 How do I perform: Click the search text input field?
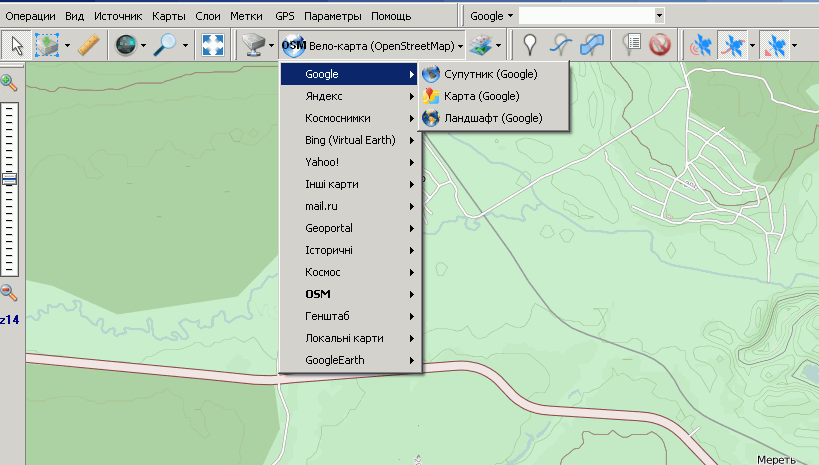pos(585,16)
